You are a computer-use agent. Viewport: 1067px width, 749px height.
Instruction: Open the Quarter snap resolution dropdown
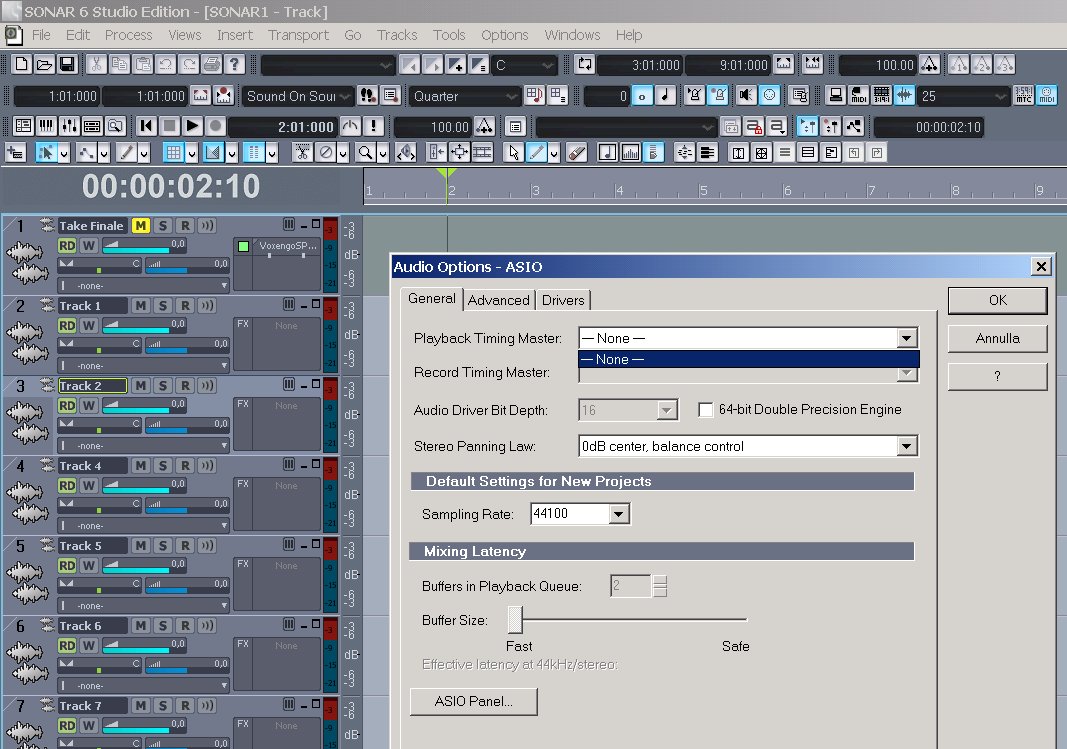465,96
